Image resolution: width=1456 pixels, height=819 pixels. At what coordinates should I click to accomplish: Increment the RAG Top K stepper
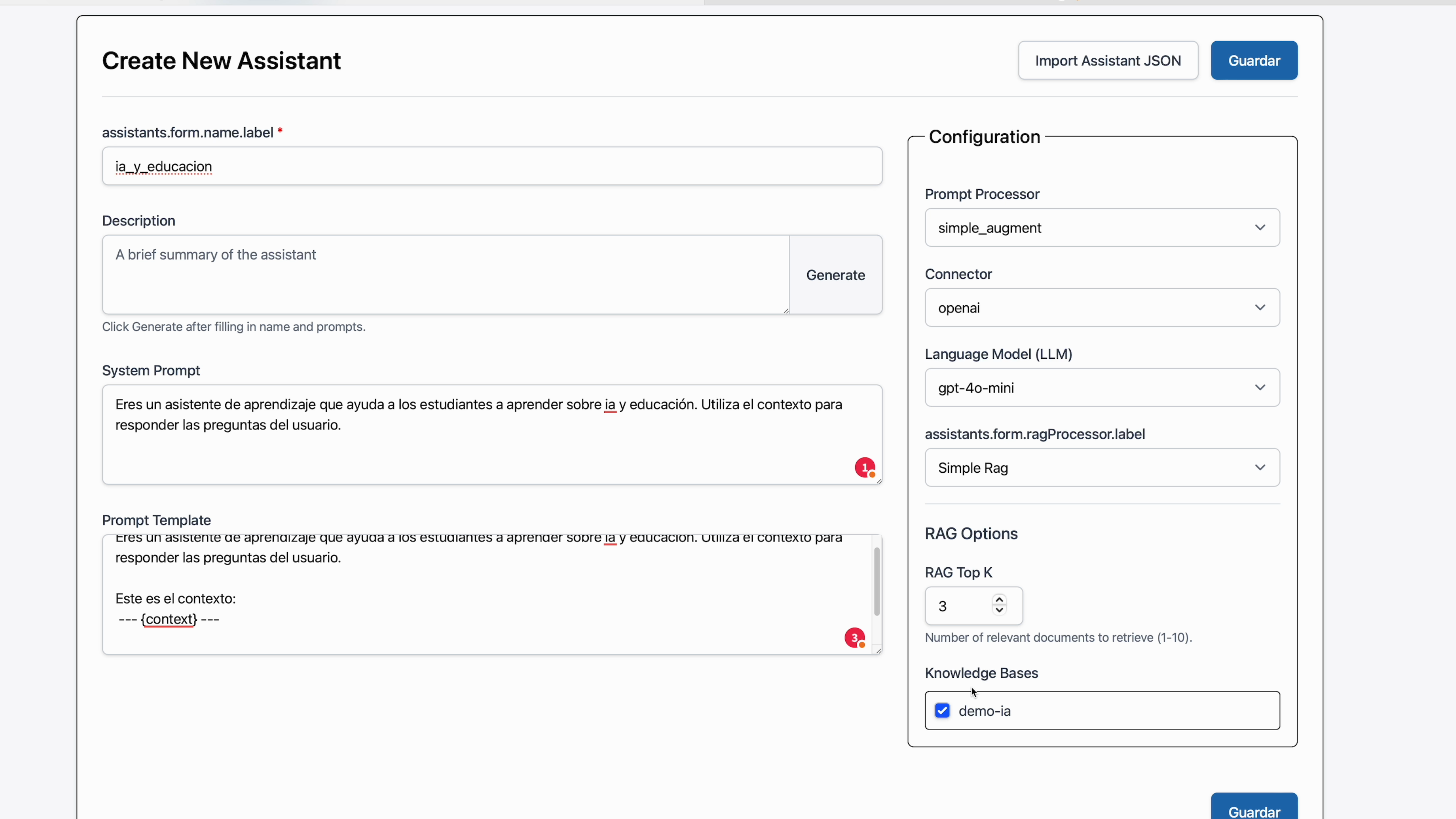tap(999, 600)
